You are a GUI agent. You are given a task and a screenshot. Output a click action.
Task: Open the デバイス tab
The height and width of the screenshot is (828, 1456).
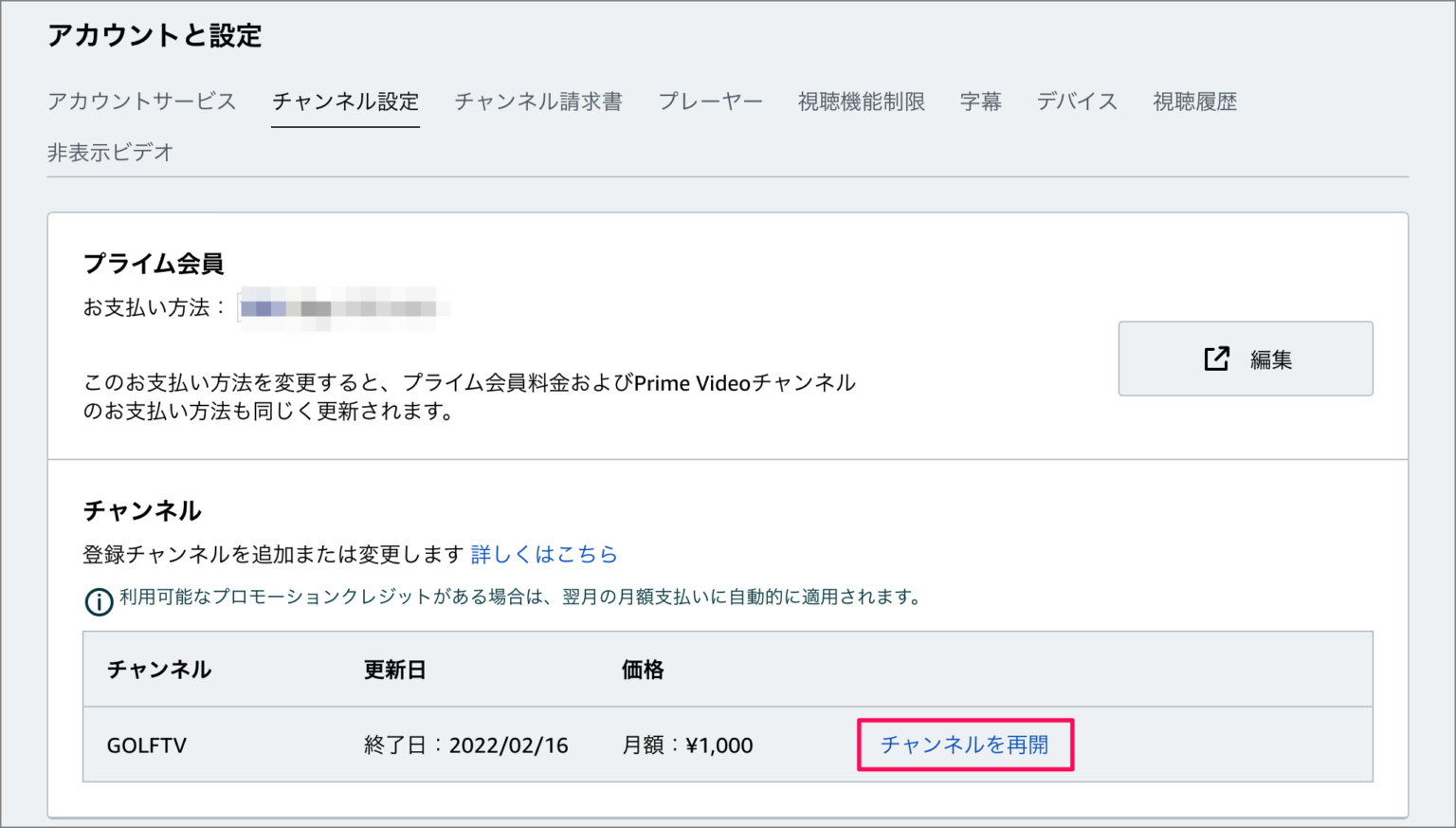click(1078, 101)
